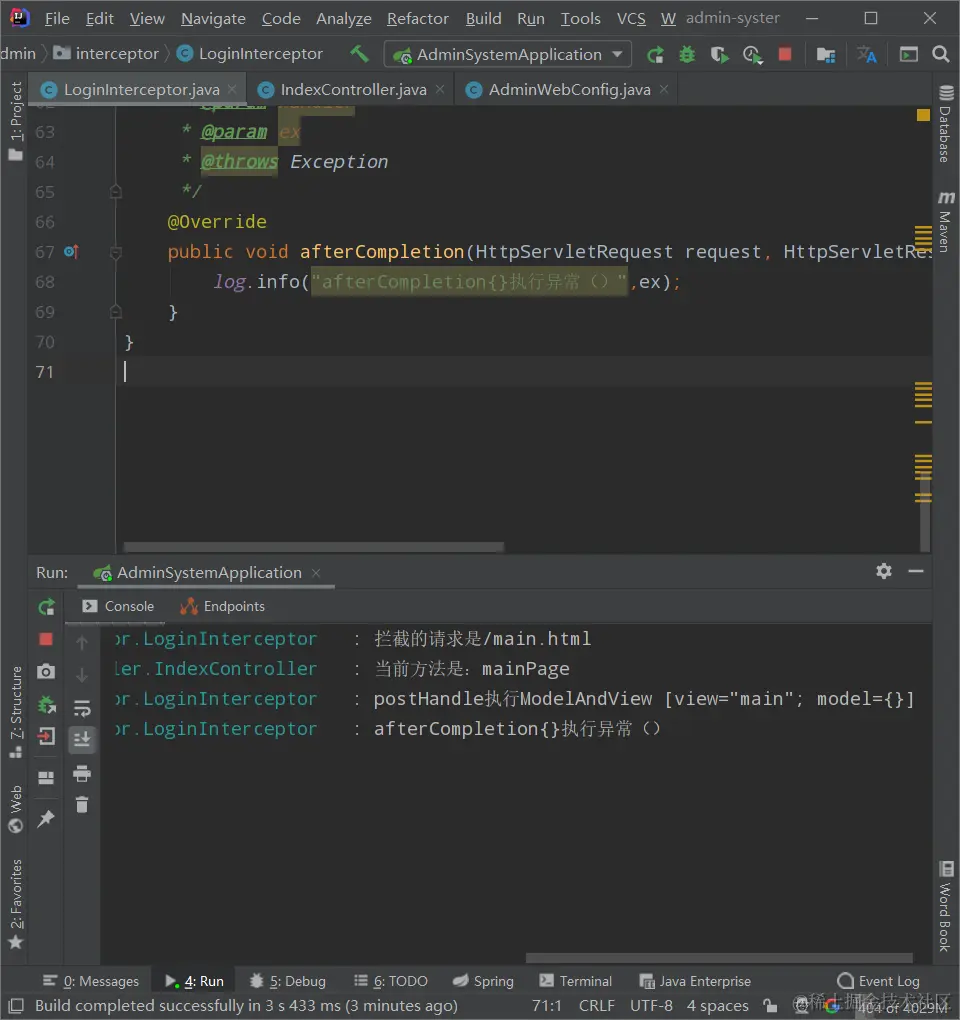960x1020 pixels.
Task: Click the override gutter icon on line 67
Action: click(72, 252)
